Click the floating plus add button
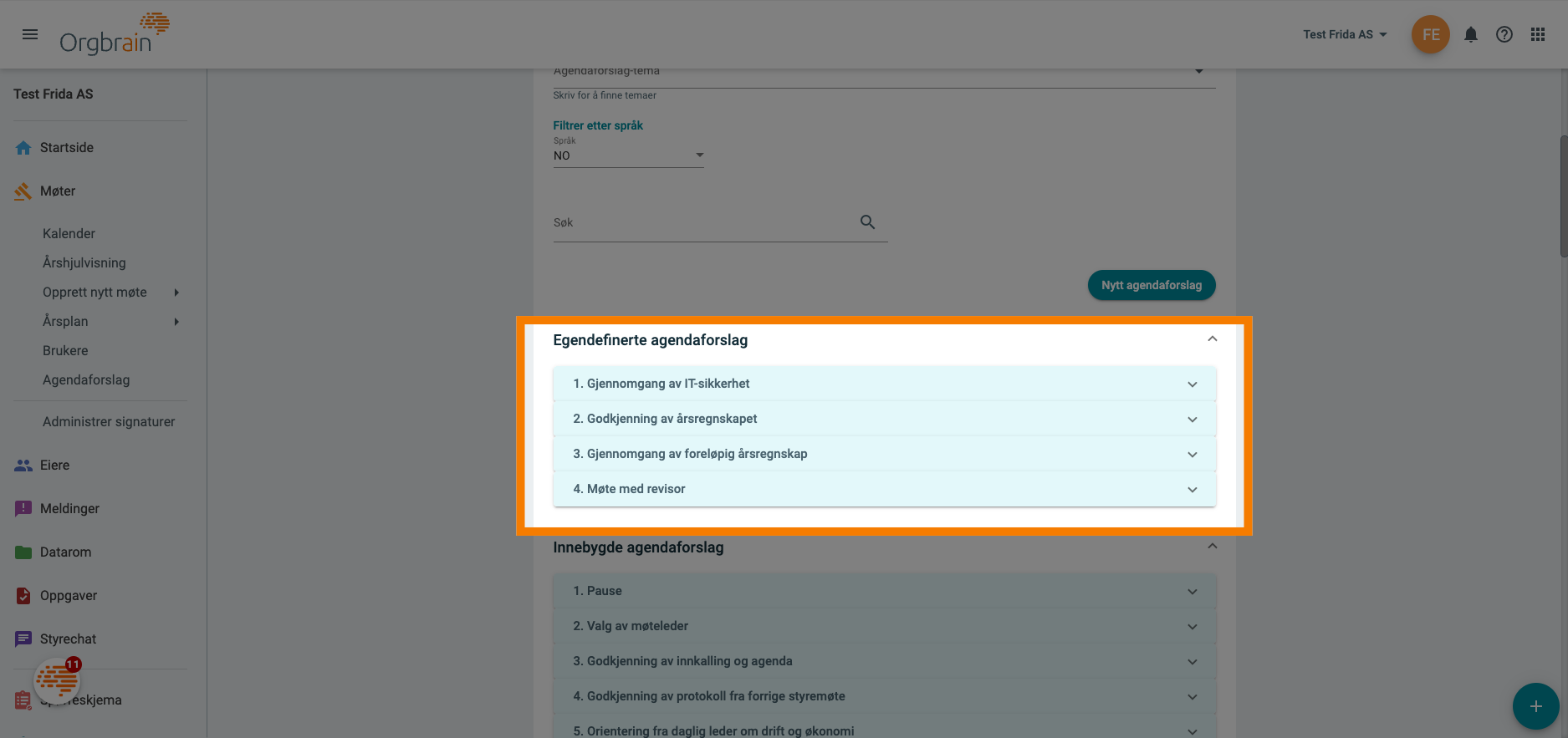The width and height of the screenshot is (1568, 738). (1535, 706)
